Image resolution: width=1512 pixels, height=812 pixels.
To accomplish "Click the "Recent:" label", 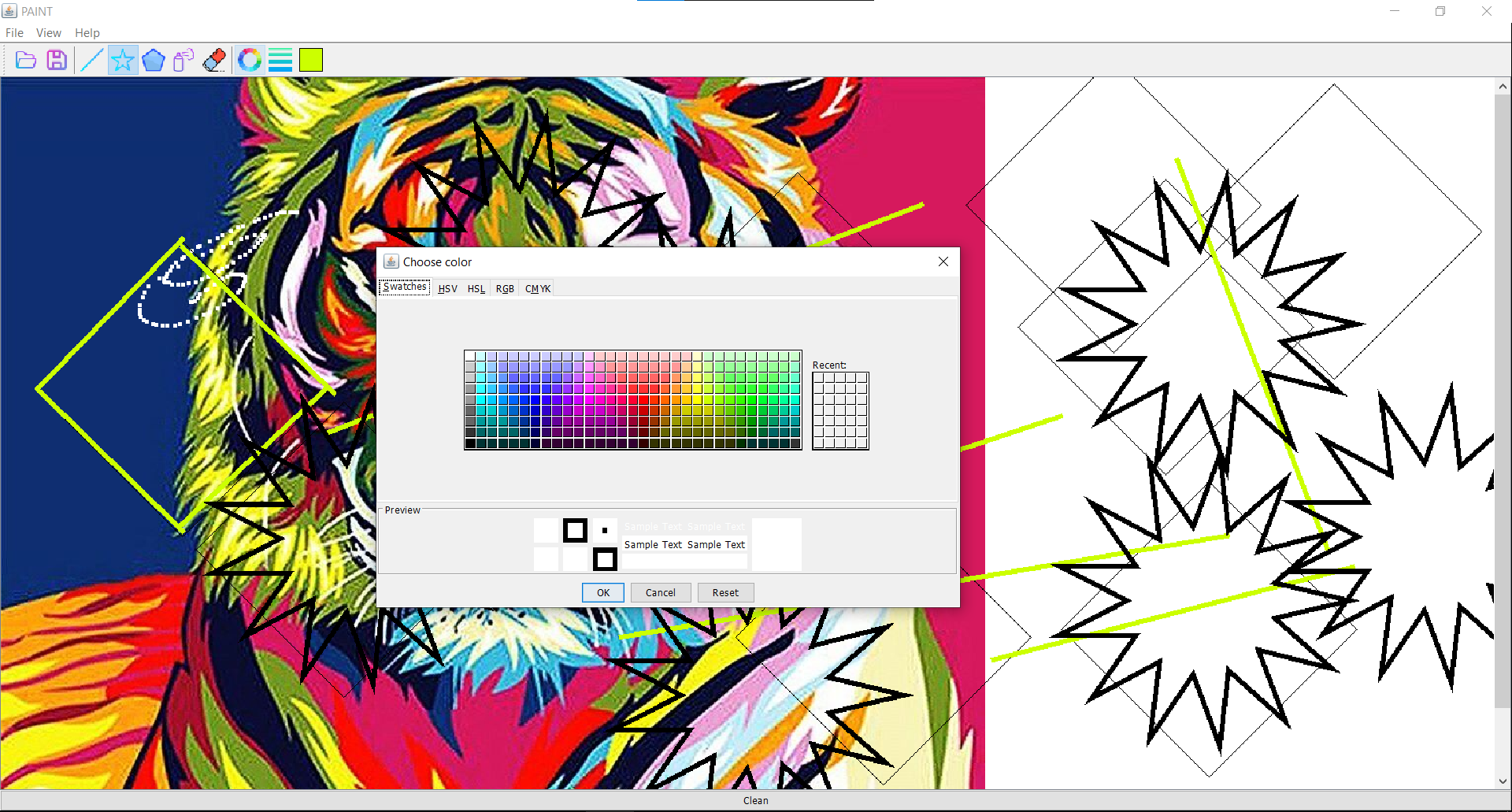I will coord(829,365).
